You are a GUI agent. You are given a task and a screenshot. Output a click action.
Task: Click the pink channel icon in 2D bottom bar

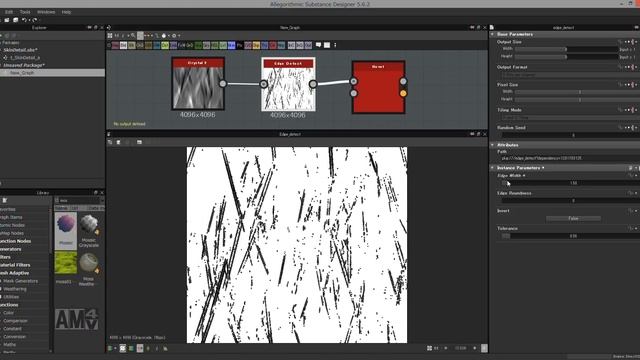[140, 348]
